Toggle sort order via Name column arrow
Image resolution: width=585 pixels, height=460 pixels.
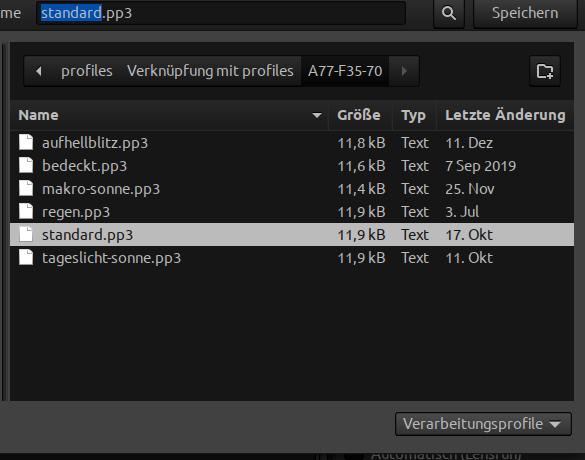pos(317,115)
